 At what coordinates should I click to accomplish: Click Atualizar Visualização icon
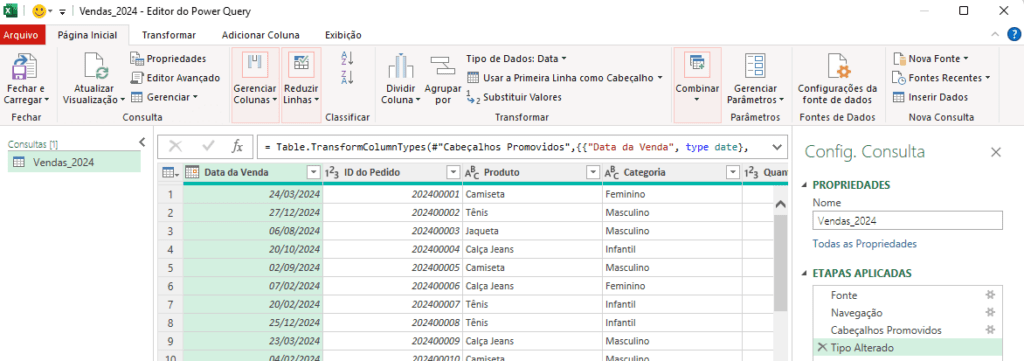[95, 66]
